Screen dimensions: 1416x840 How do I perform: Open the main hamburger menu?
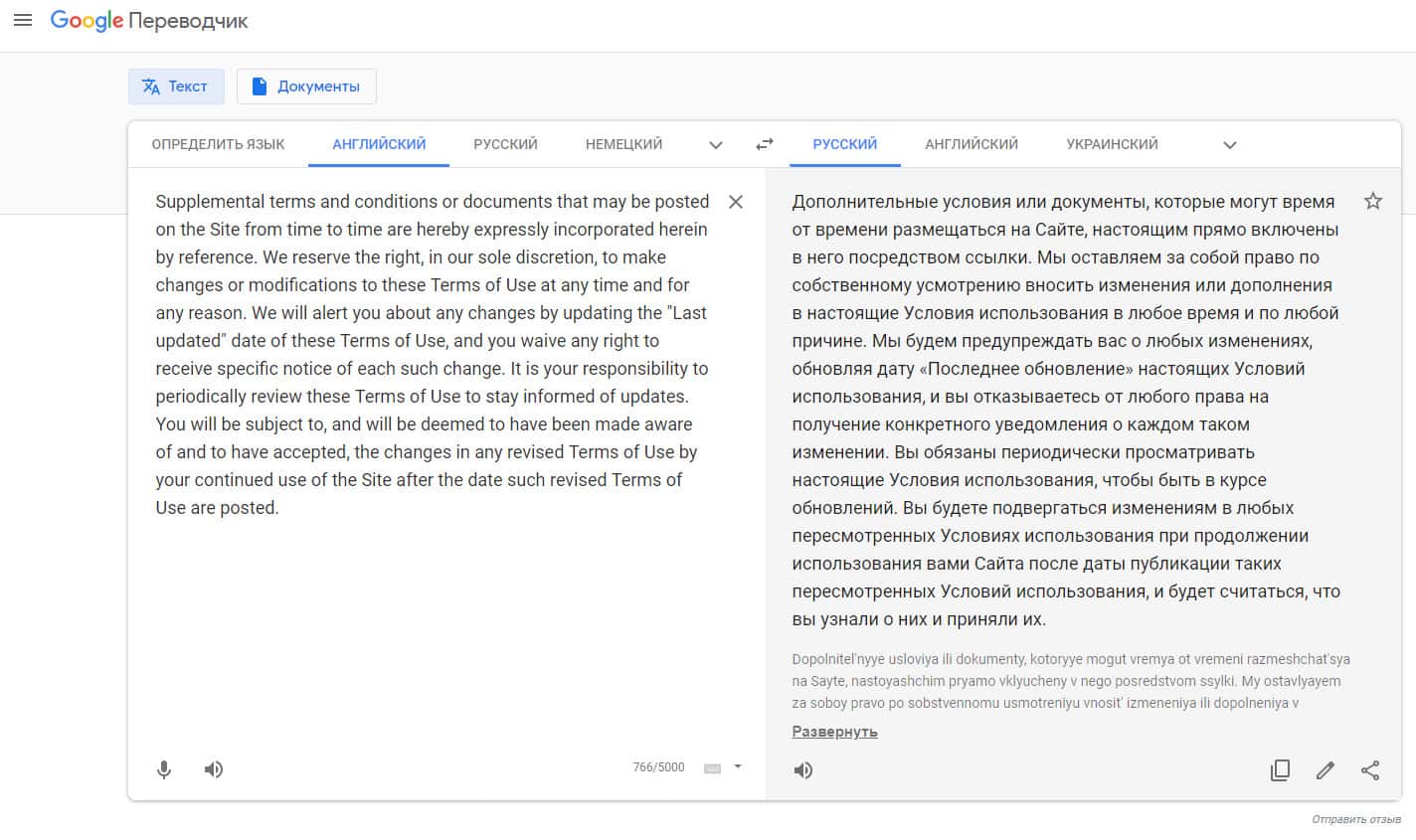click(22, 20)
